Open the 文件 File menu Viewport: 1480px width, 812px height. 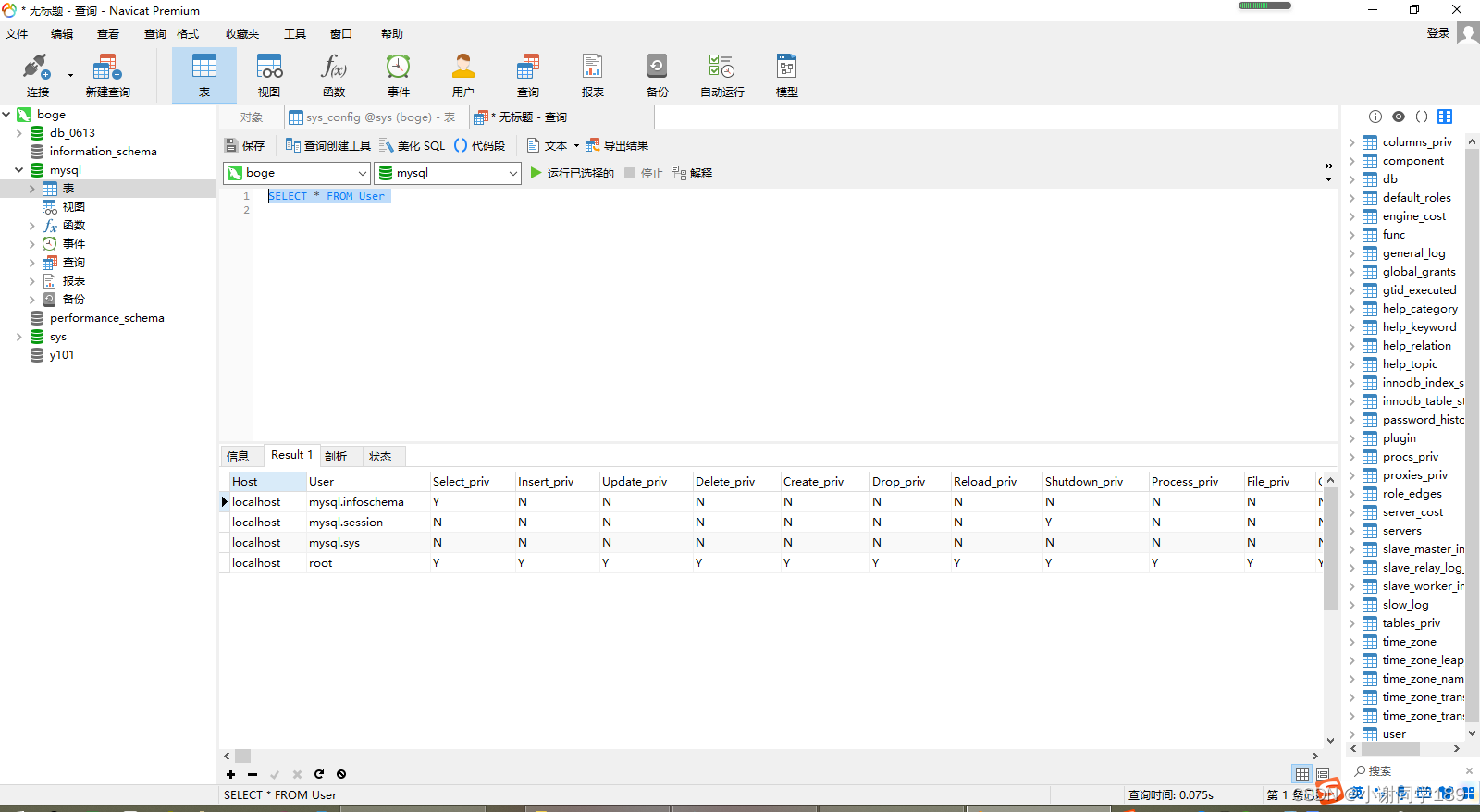click(17, 34)
